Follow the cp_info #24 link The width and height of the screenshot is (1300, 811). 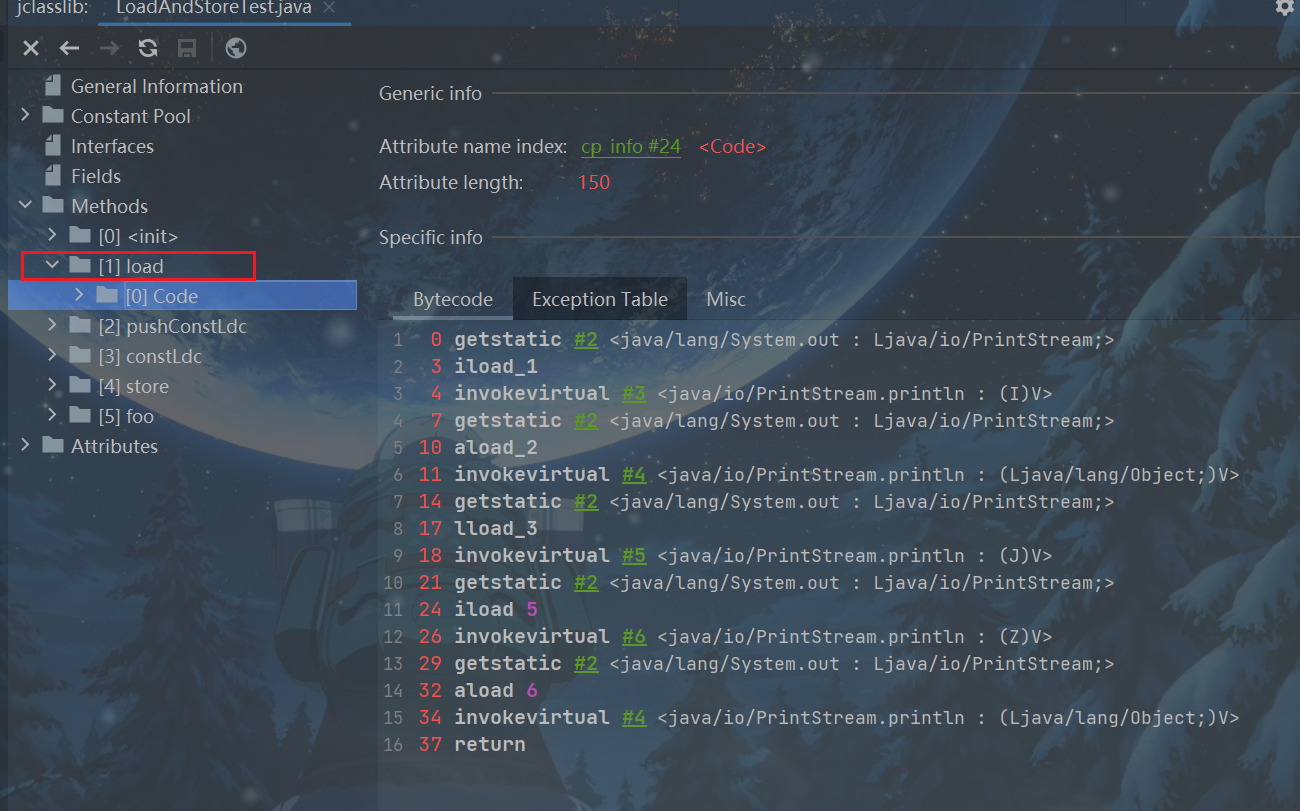coord(630,147)
